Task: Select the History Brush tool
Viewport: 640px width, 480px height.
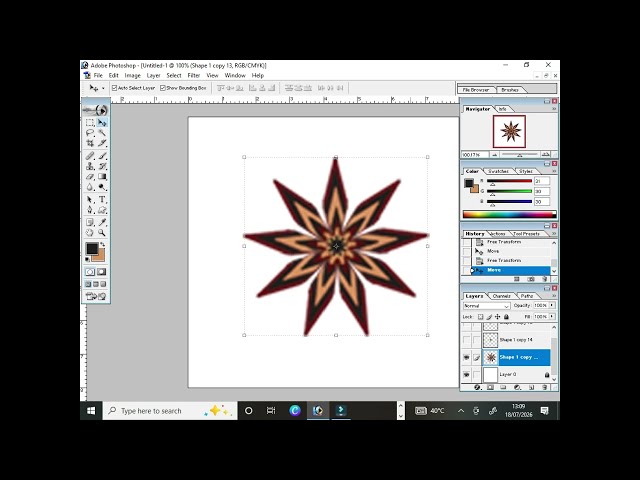Action: (102, 166)
